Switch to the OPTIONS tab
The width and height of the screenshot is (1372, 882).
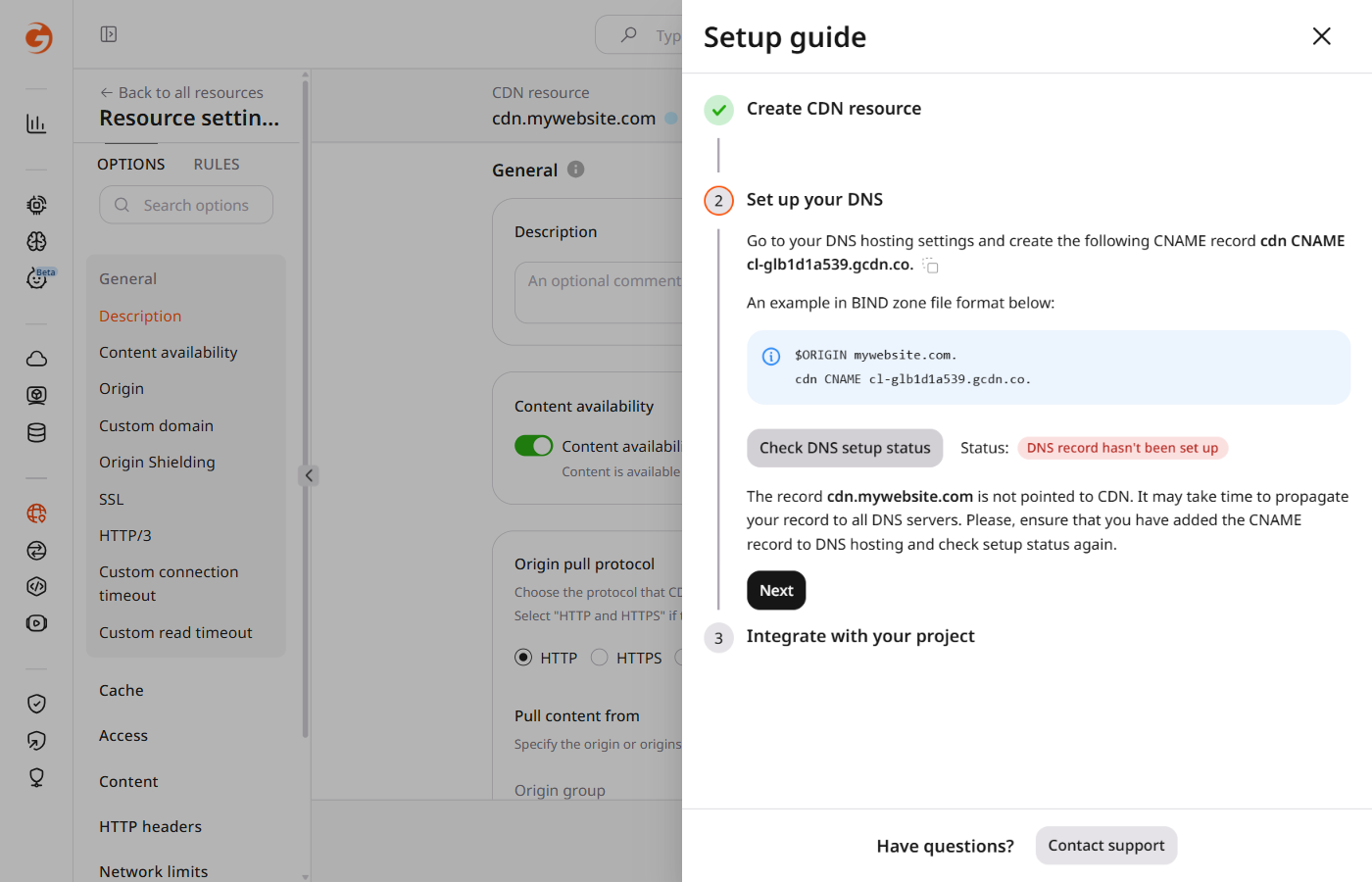(131, 164)
